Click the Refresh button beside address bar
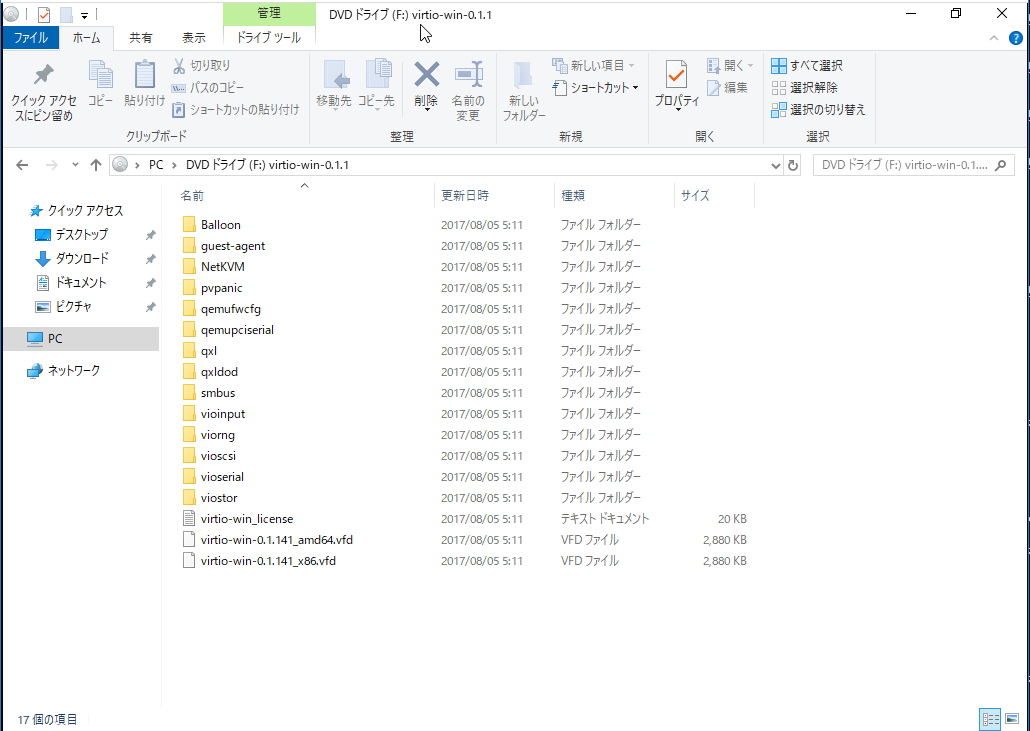This screenshot has width=1030, height=731. 793,166
